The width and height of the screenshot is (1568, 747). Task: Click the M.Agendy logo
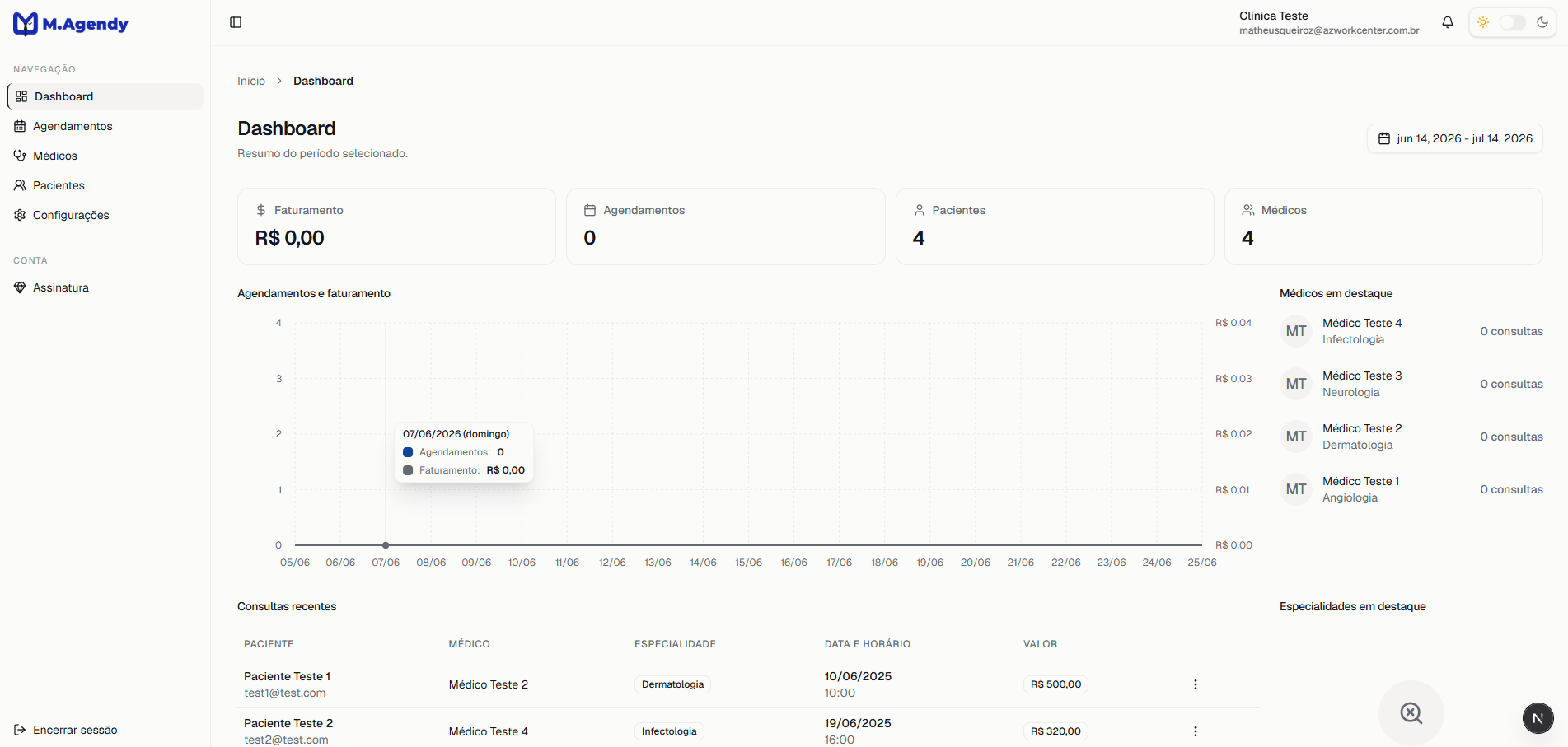click(71, 24)
